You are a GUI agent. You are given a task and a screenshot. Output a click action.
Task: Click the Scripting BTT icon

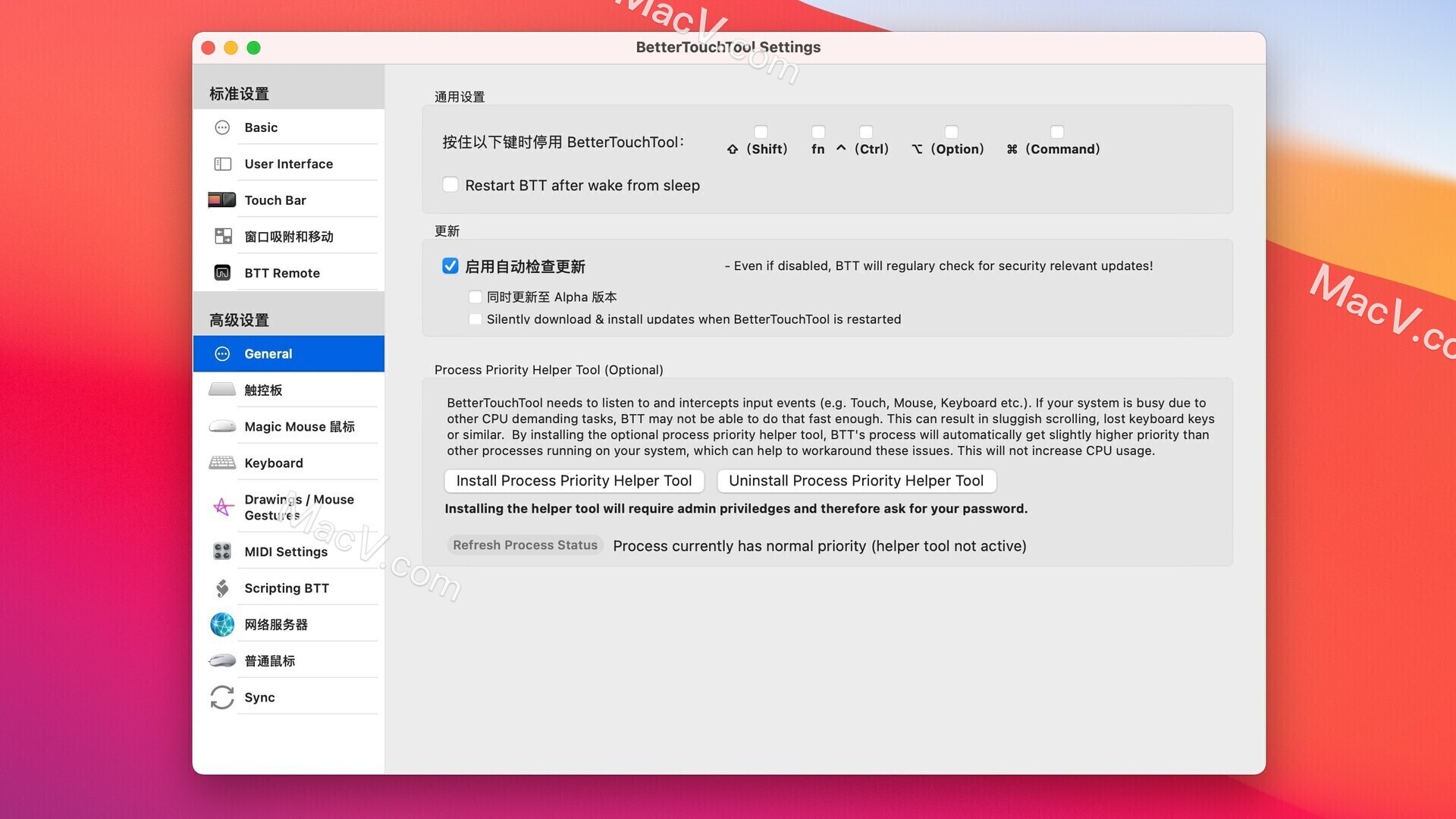(222, 588)
